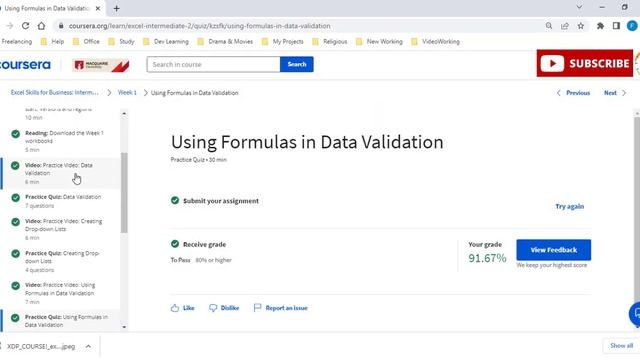Click the Coursera logo
The width and height of the screenshot is (640, 360).
pyautogui.click(x=25, y=64)
